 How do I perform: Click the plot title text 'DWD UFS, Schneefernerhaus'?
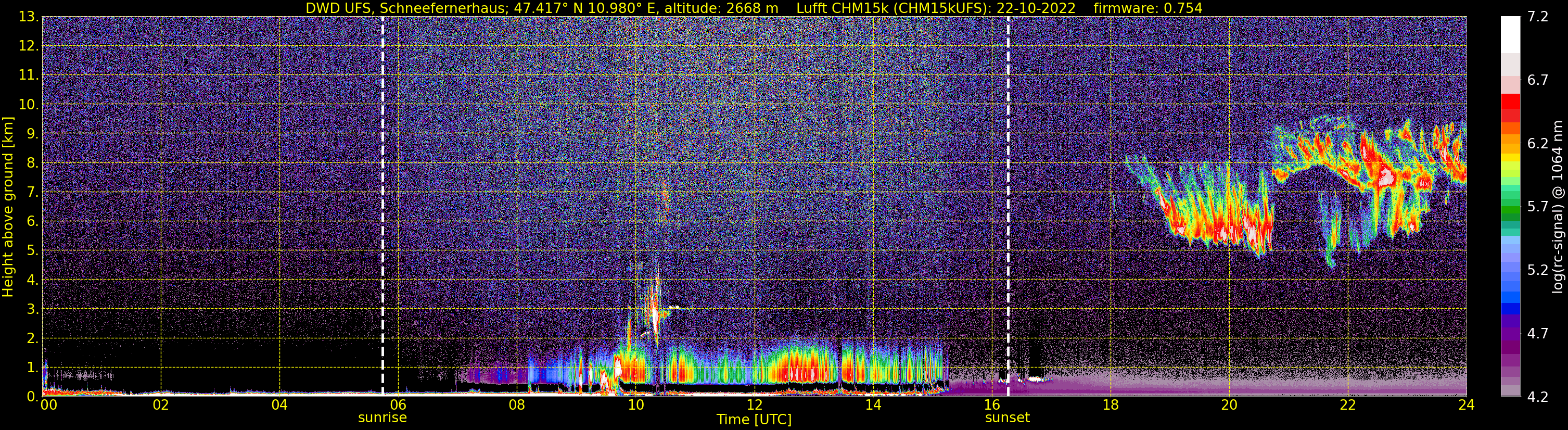pos(406,8)
